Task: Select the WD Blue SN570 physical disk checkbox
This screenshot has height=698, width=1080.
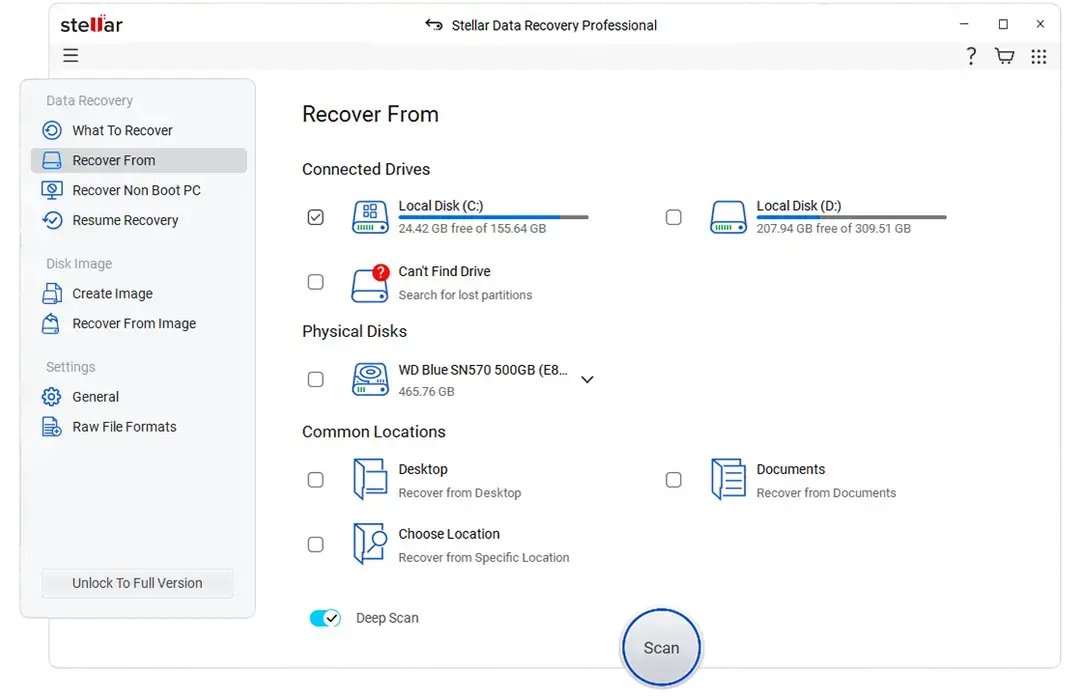Action: pyautogui.click(x=316, y=380)
